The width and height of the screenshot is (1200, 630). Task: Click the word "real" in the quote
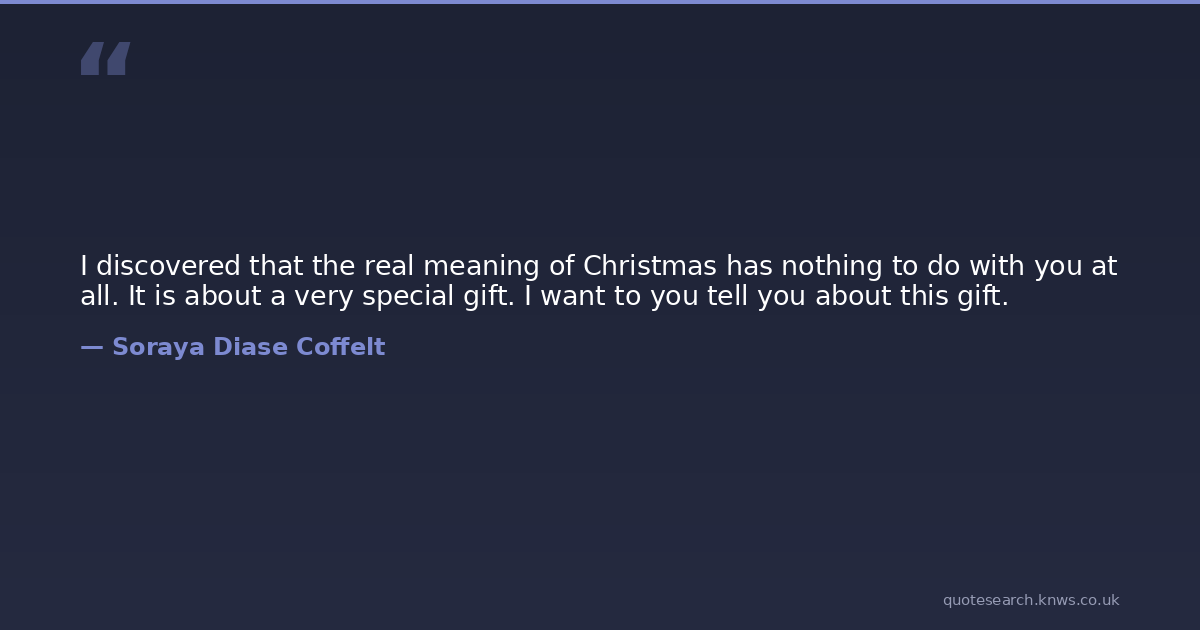(388, 266)
